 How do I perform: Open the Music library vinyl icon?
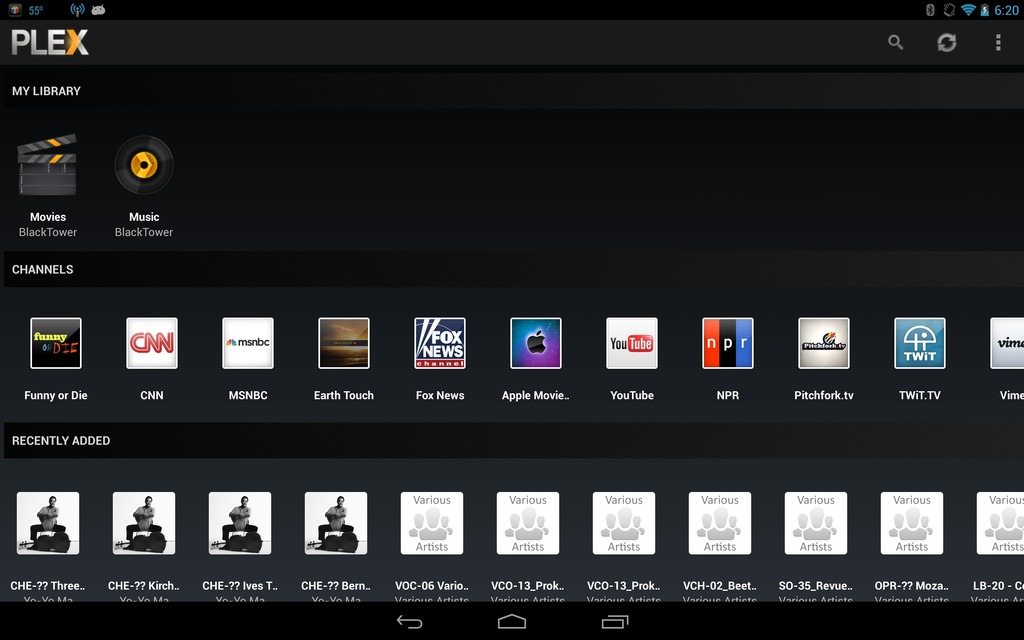[x=144, y=165]
